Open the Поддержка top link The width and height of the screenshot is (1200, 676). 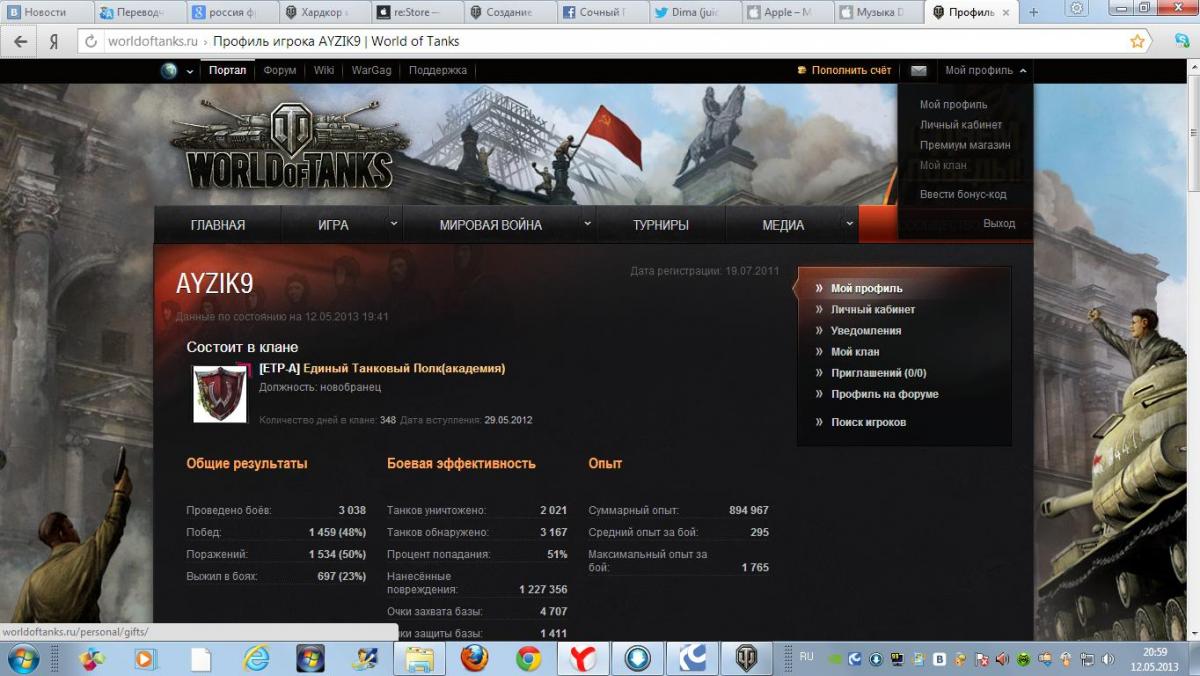[438, 71]
